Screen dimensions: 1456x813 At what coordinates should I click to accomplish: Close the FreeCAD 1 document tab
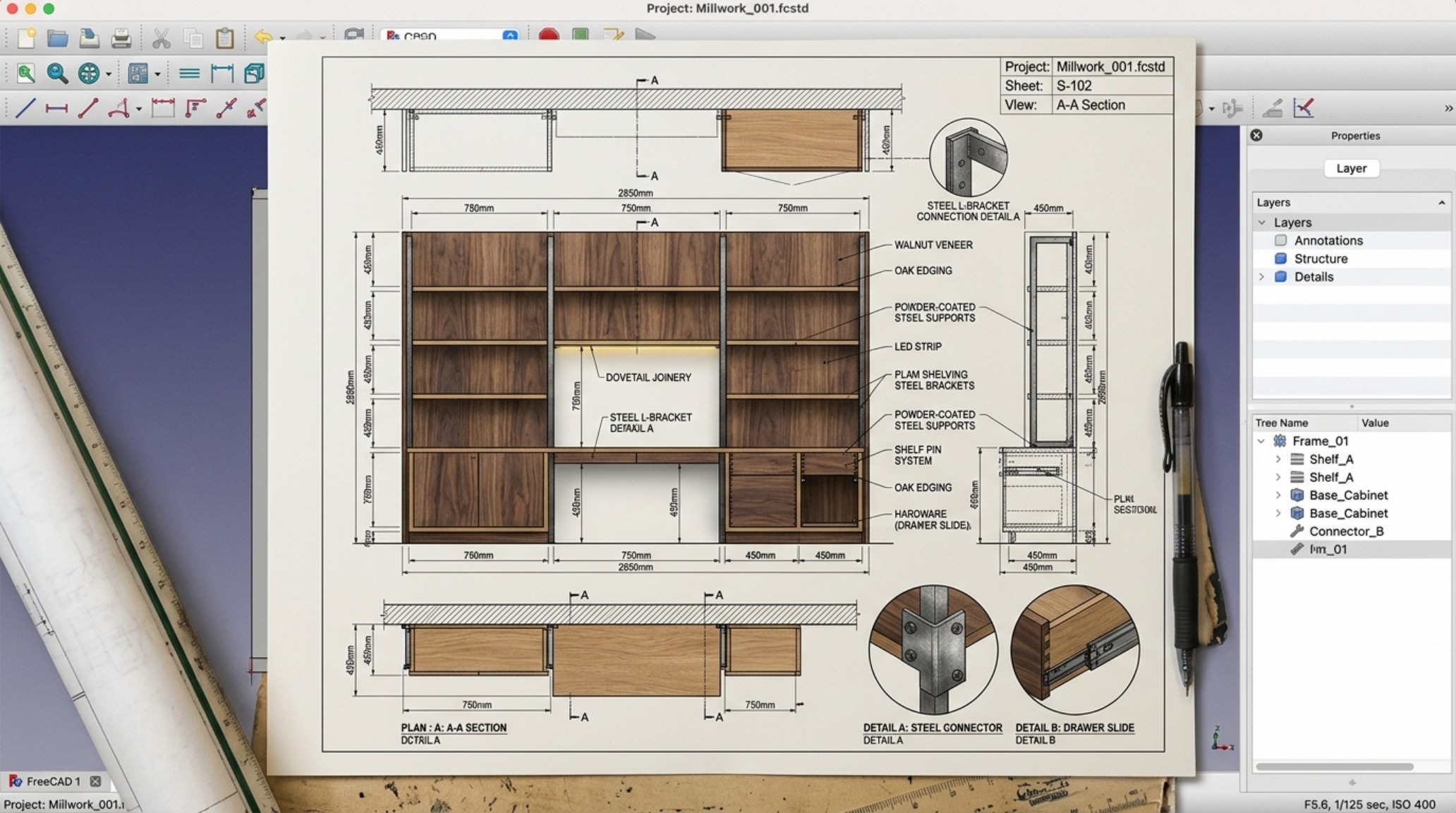tap(95, 781)
